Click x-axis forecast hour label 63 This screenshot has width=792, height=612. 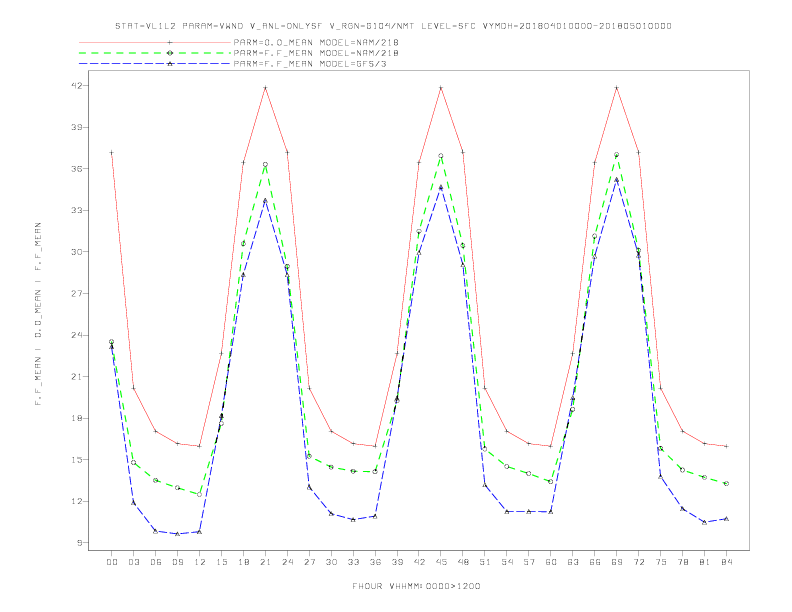(573, 562)
